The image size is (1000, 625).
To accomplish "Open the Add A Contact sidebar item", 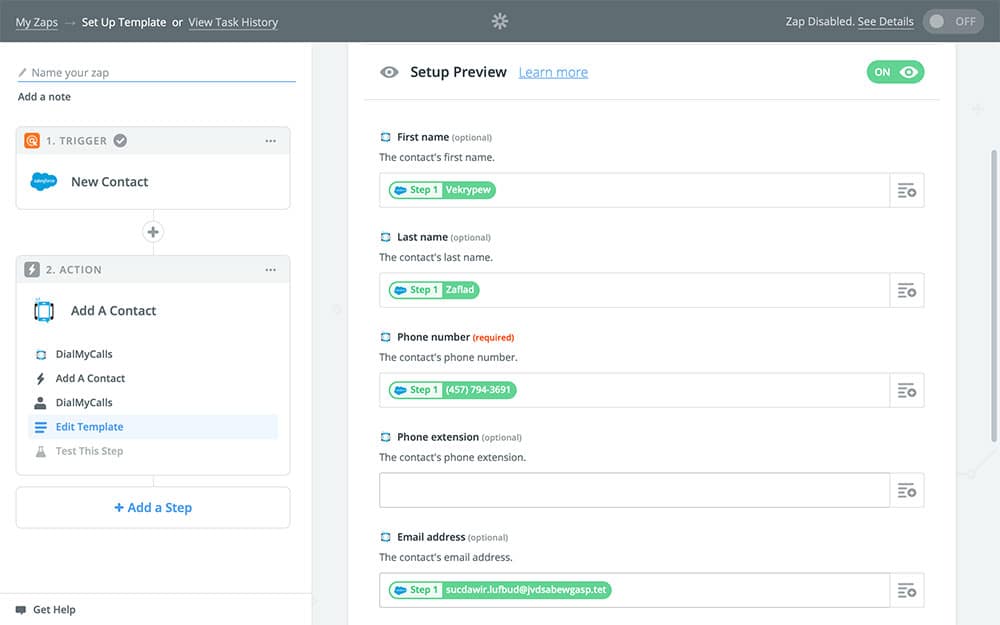I will (x=90, y=378).
